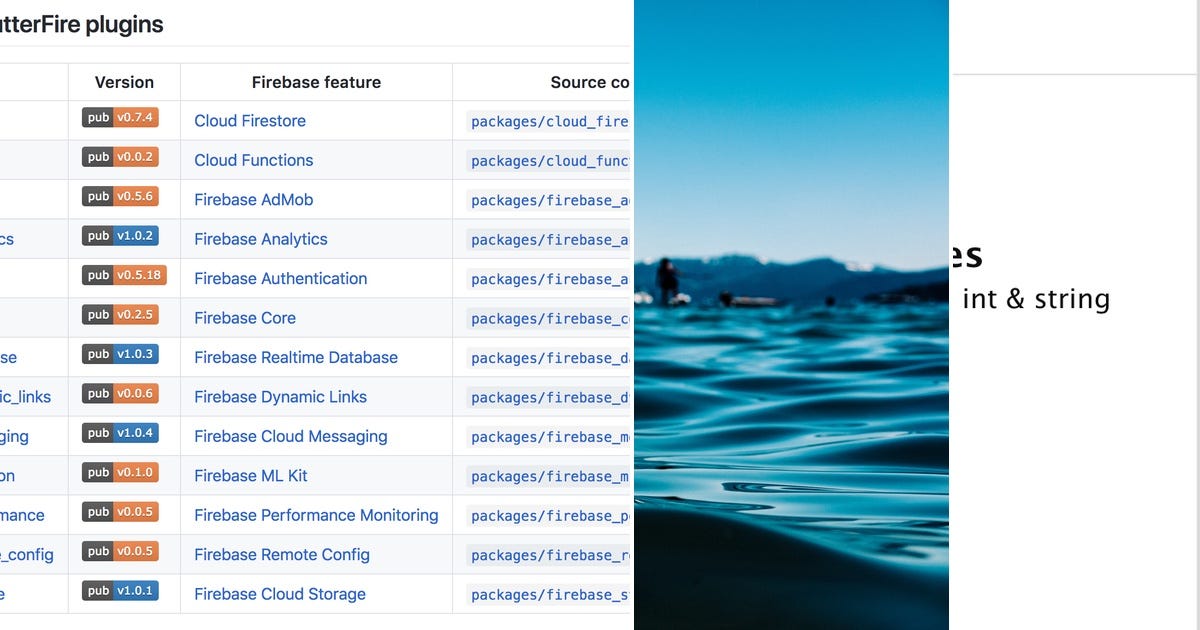Click the pub v0.5.18 badge for Firebase Authentication
1200x630 pixels.
(x=123, y=275)
